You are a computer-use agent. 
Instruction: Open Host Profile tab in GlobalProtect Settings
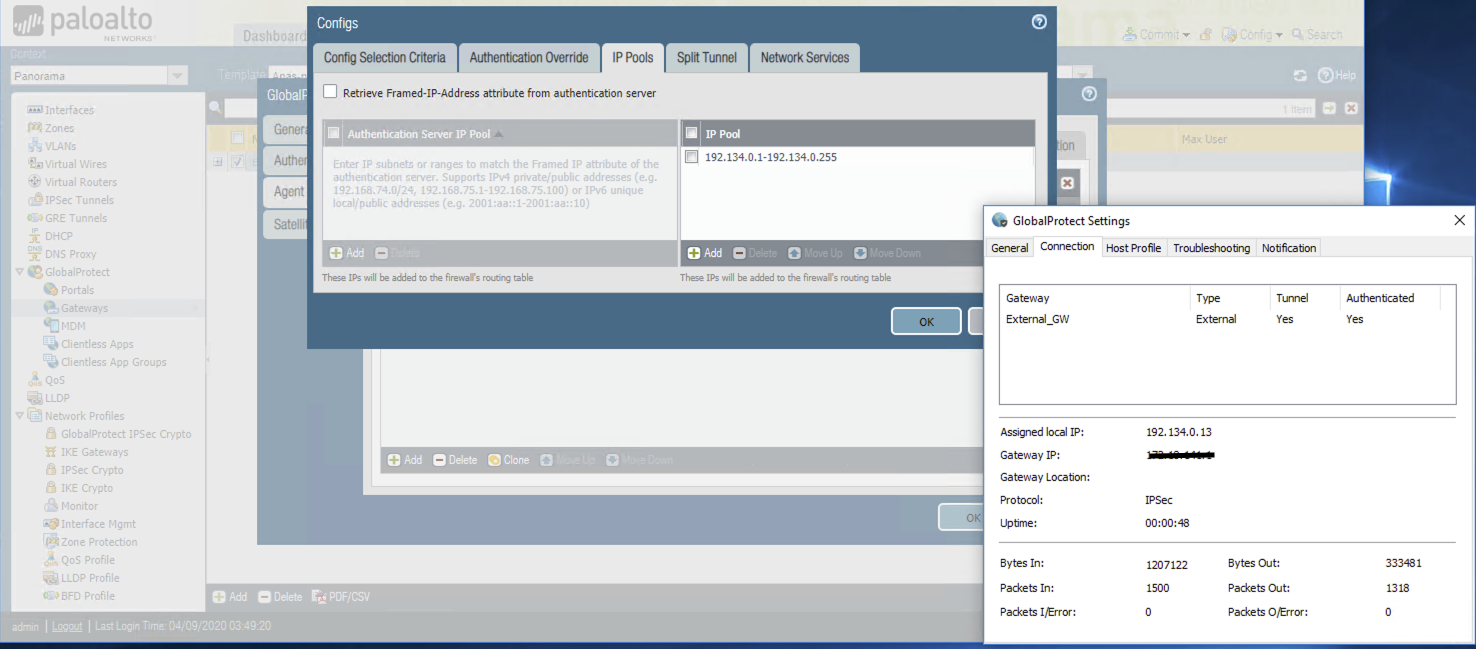pyautogui.click(x=1133, y=248)
